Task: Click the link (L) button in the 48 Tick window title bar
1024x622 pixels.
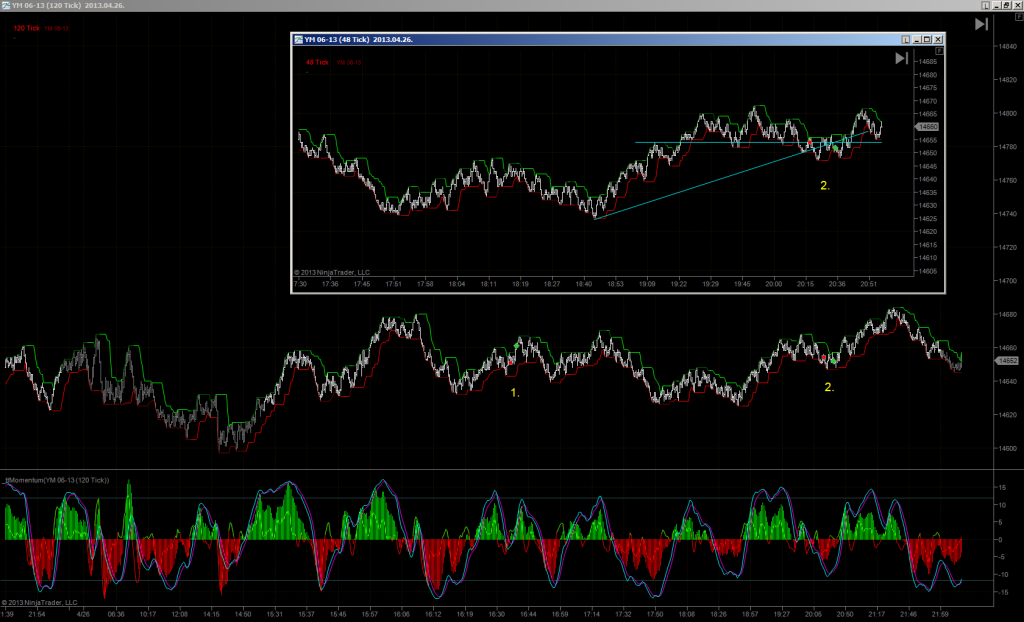Action: coord(905,39)
